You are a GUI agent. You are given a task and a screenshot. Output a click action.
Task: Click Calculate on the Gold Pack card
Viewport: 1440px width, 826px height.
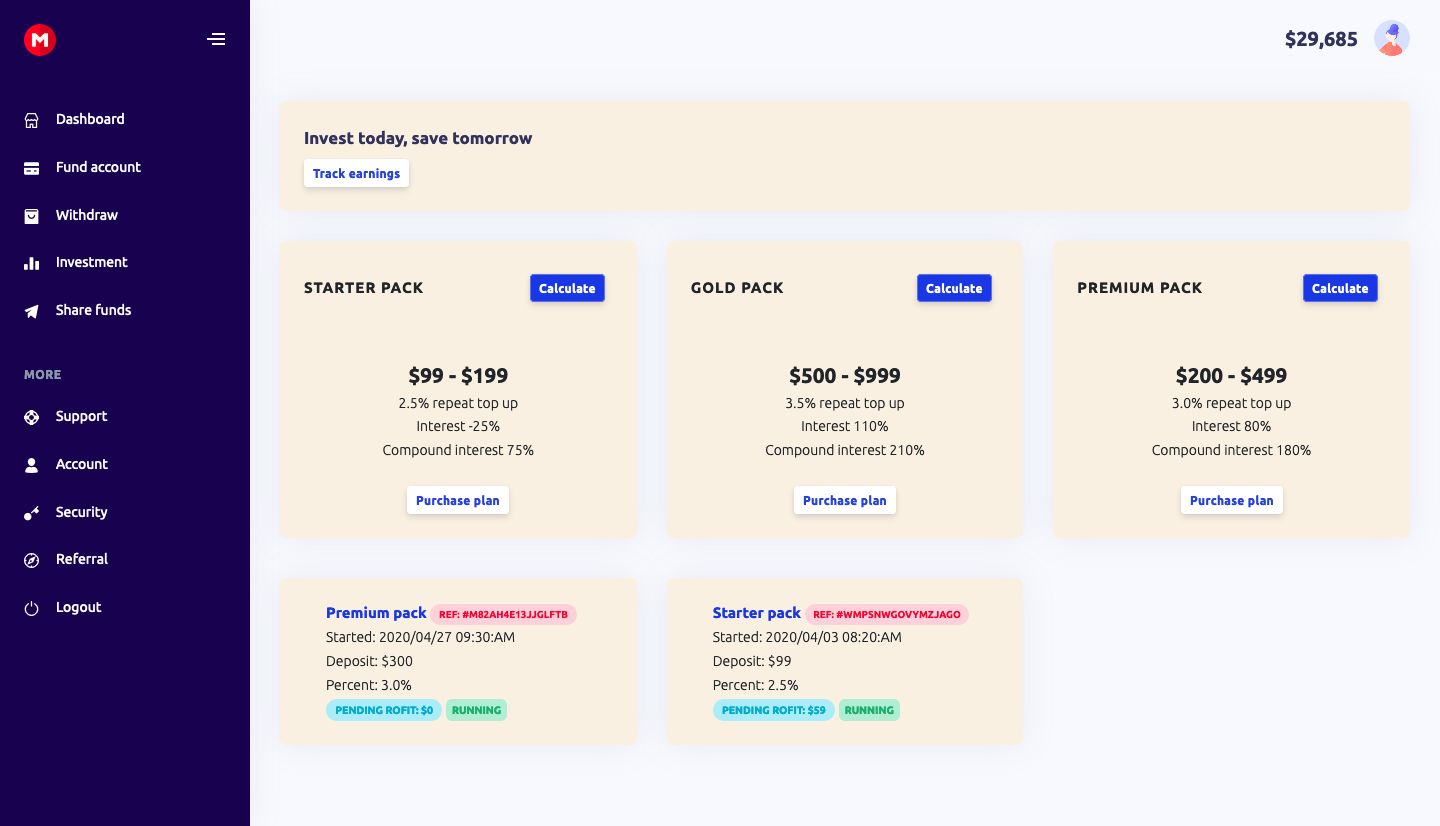click(954, 288)
